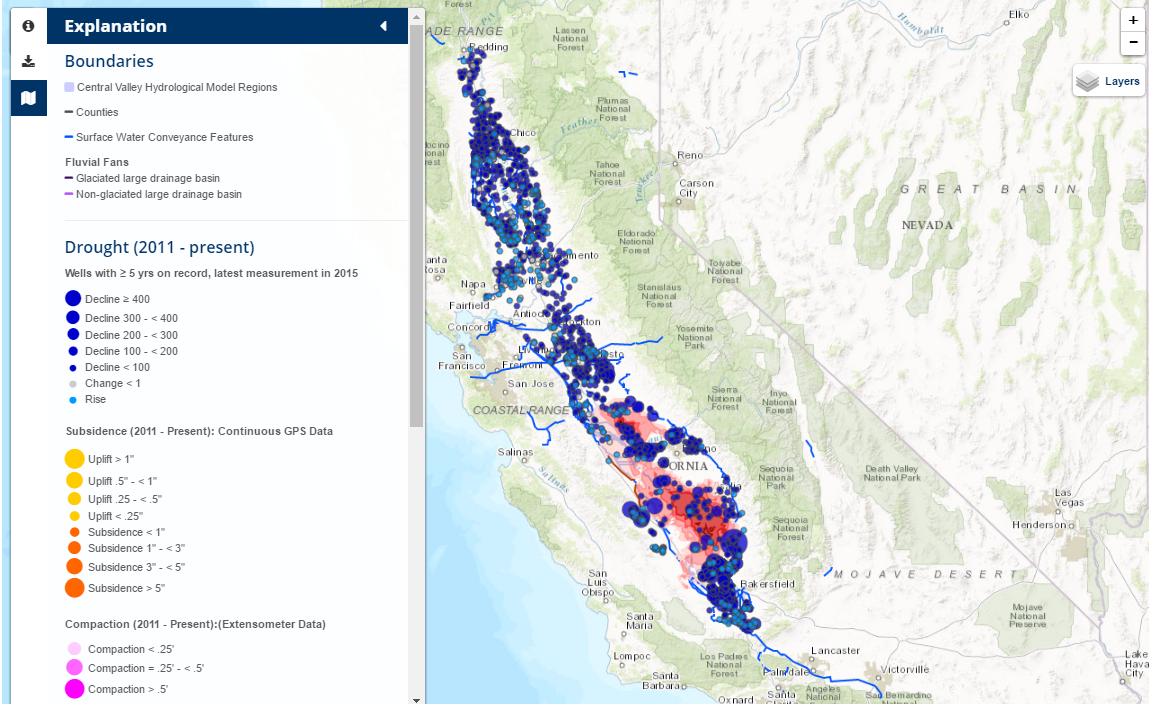Select the map Explanation icon in the sidebar
Viewport: 1149px width, 704px height.
click(x=26, y=97)
